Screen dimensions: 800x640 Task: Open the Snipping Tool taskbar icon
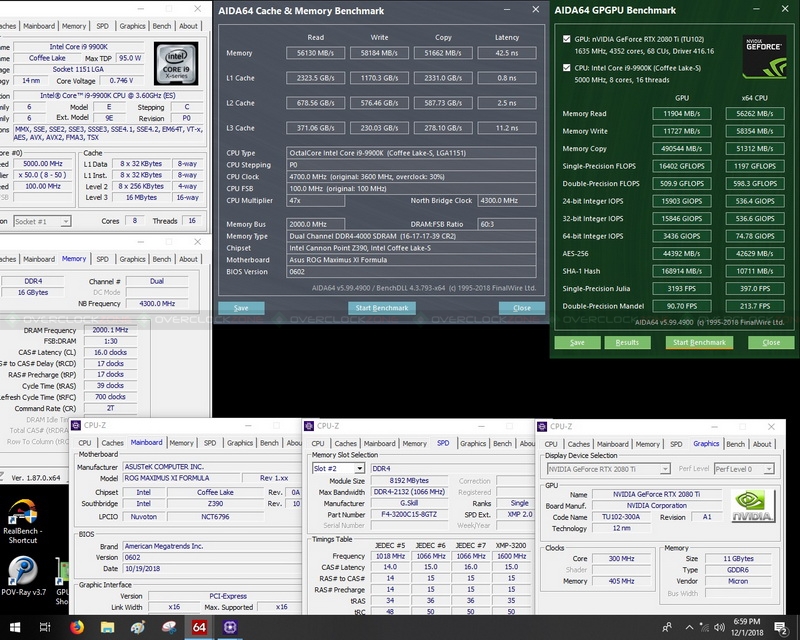coord(169,627)
